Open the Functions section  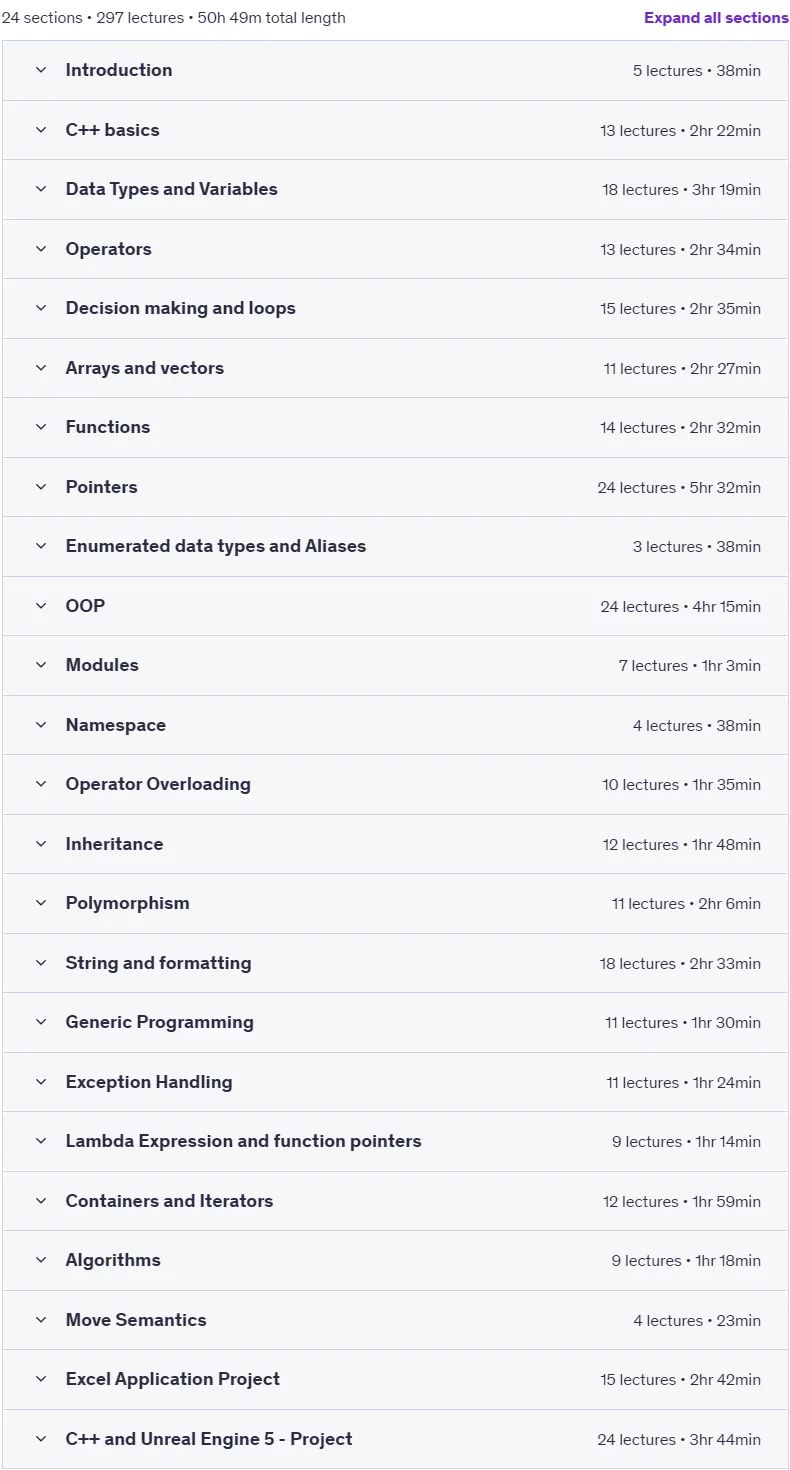tap(395, 427)
